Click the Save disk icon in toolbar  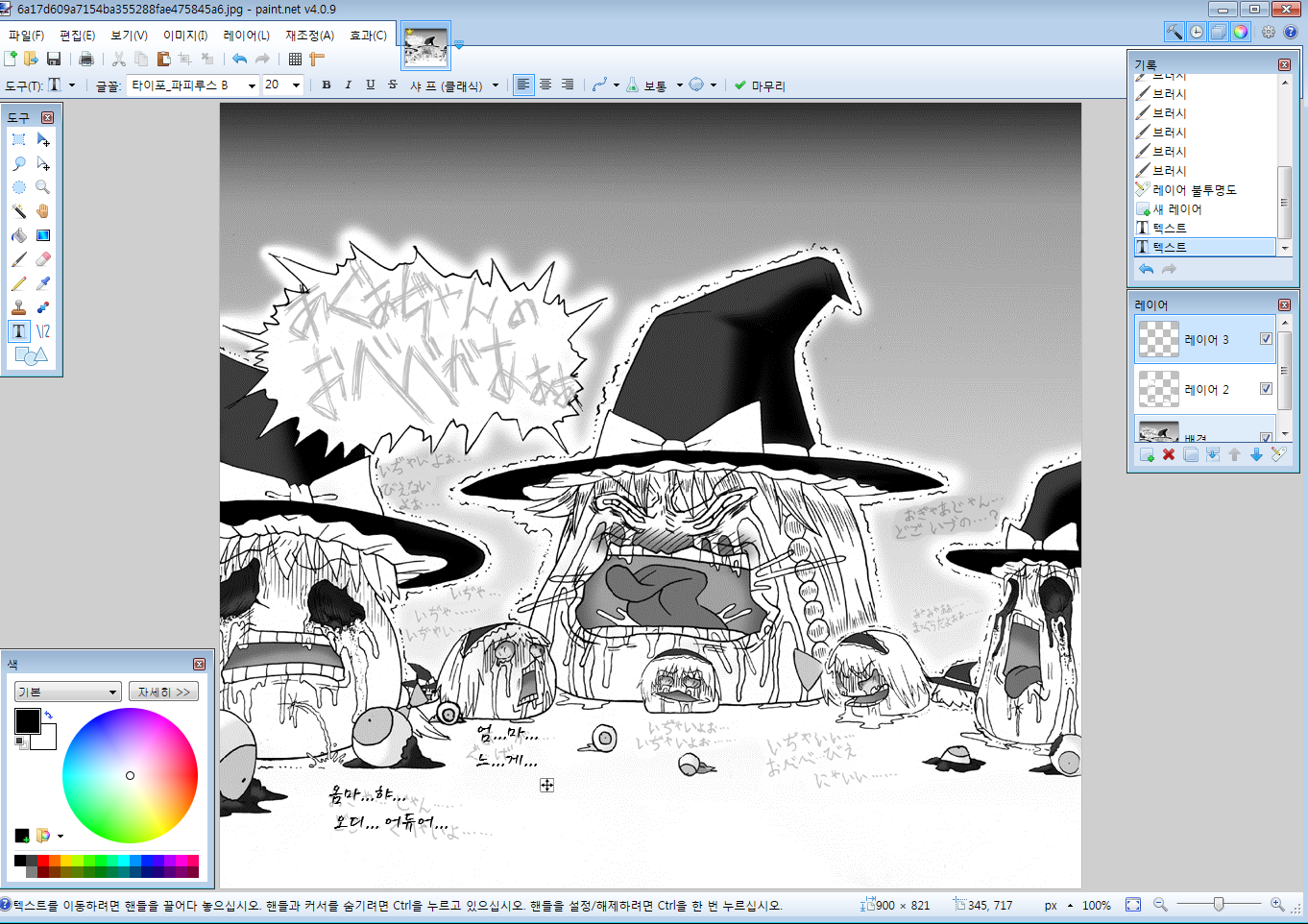point(54,60)
